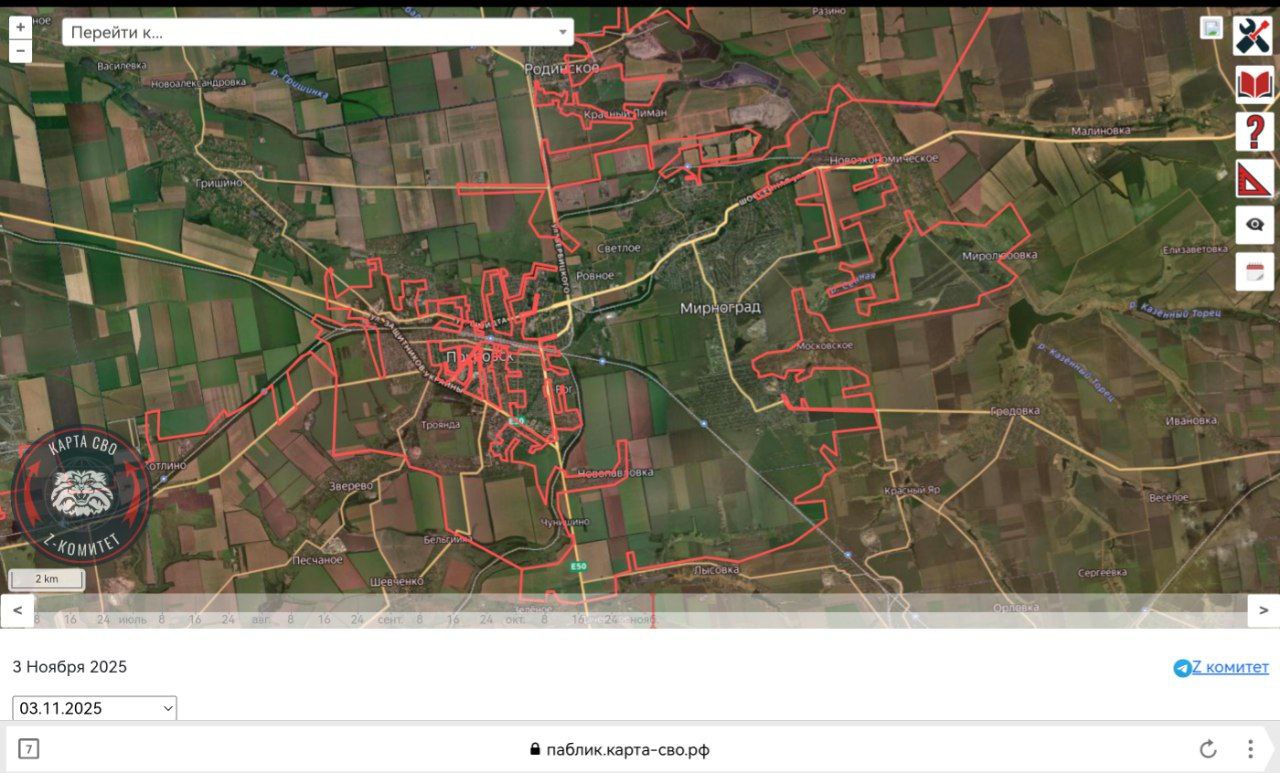The height and width of the screenshot is (773, 1280).
Task: Tap the address bar паблик.карта-сво.рф
Action: [x=620, y=749]
